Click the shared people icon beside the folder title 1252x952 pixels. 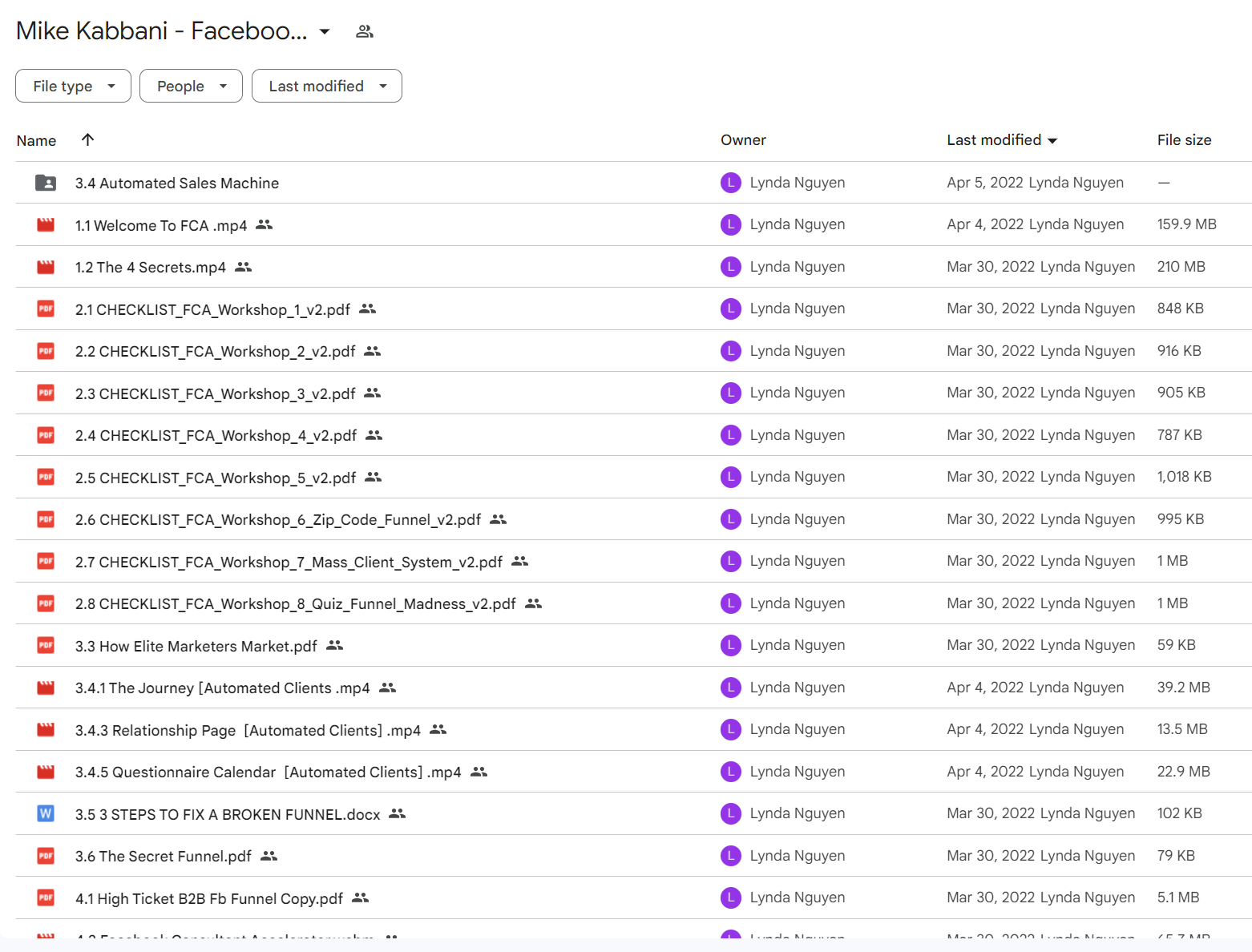(365, 31)
